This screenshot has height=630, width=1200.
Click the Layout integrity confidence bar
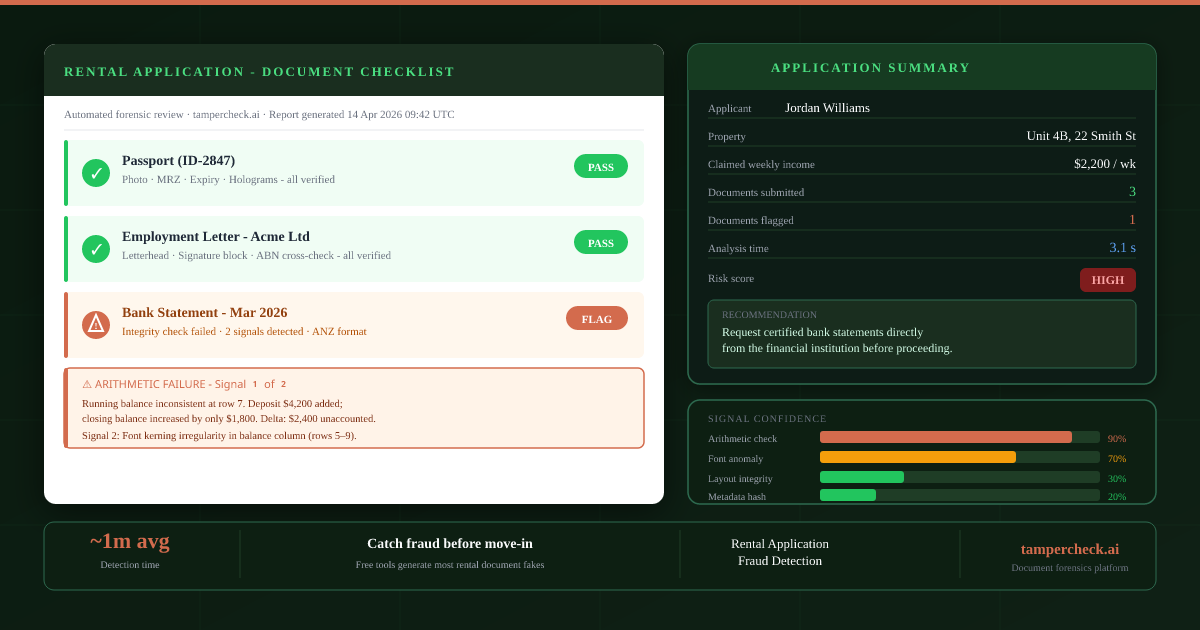(x=960, y=477)
